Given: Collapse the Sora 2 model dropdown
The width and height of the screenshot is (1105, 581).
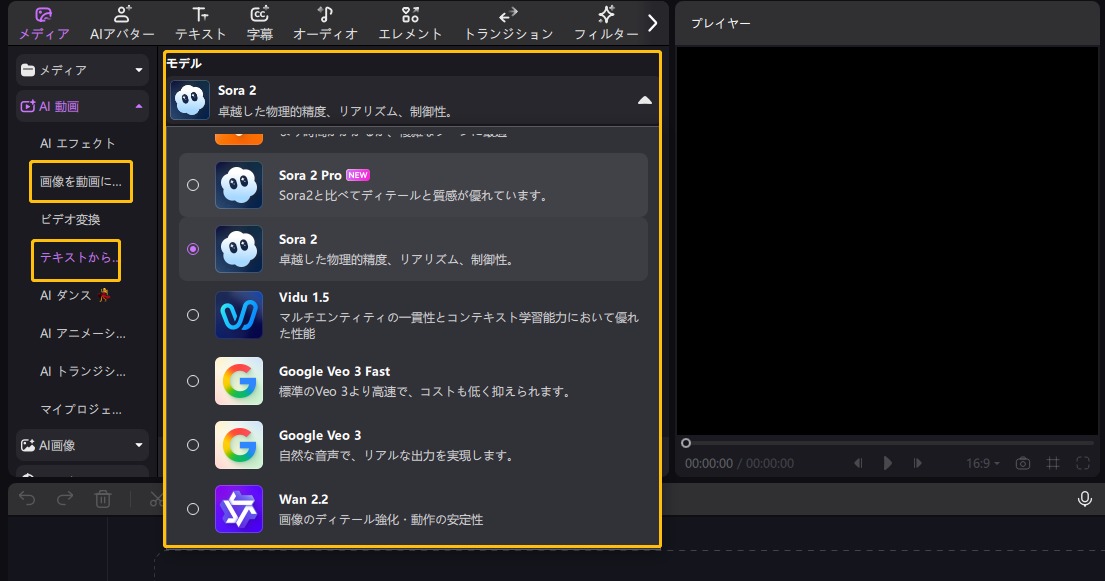Looking at the screenshot, I should [645, 100].
